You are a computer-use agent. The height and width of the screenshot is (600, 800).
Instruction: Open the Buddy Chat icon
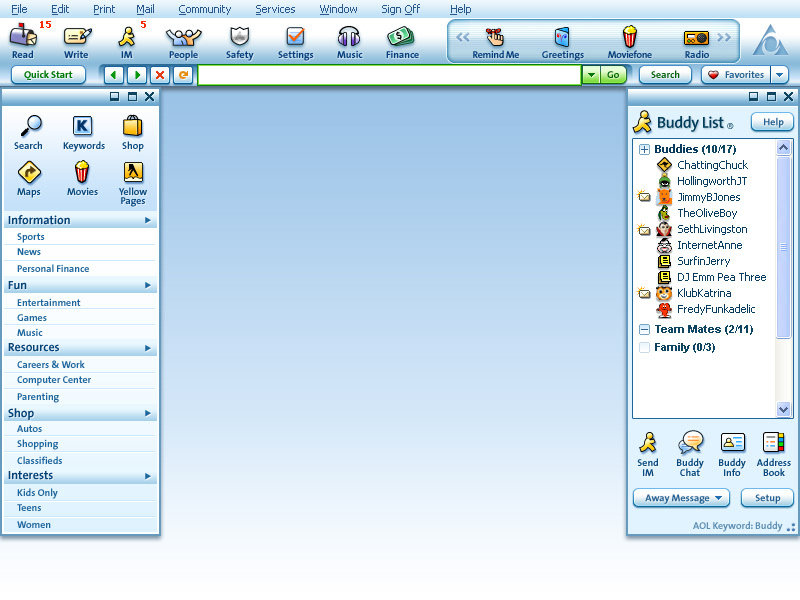pos(690,443)
